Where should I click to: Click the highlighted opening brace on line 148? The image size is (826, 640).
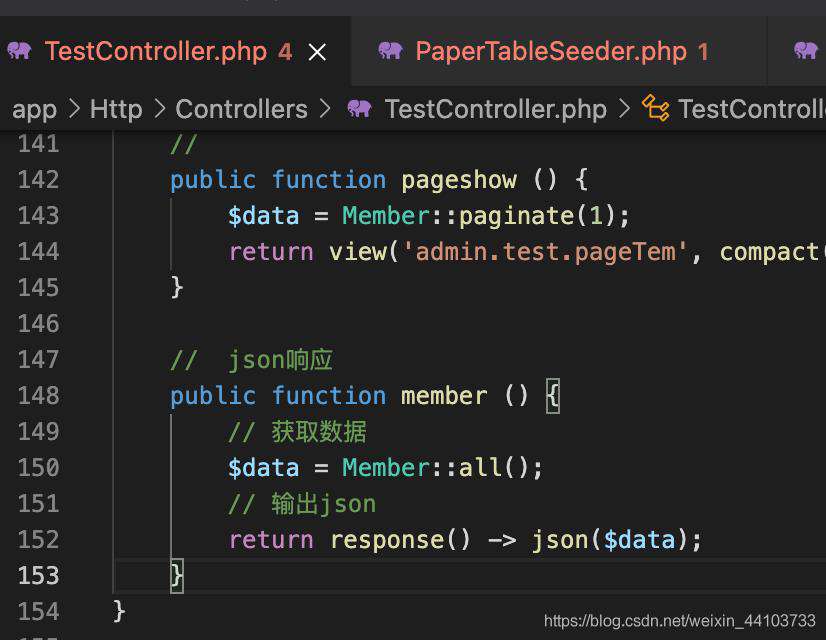[553, 396]
